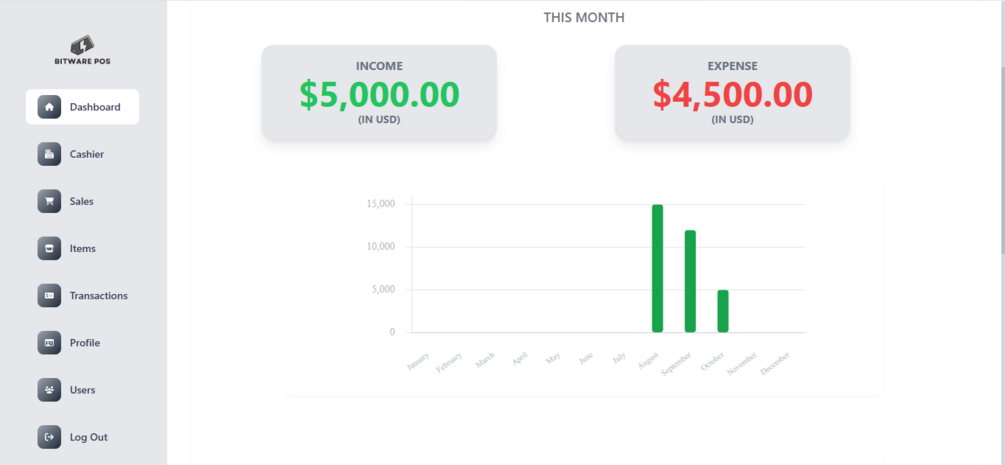1005x465 pixels.
Task: Select the Expense $4,500.00 card
Action: coord(732,93)
